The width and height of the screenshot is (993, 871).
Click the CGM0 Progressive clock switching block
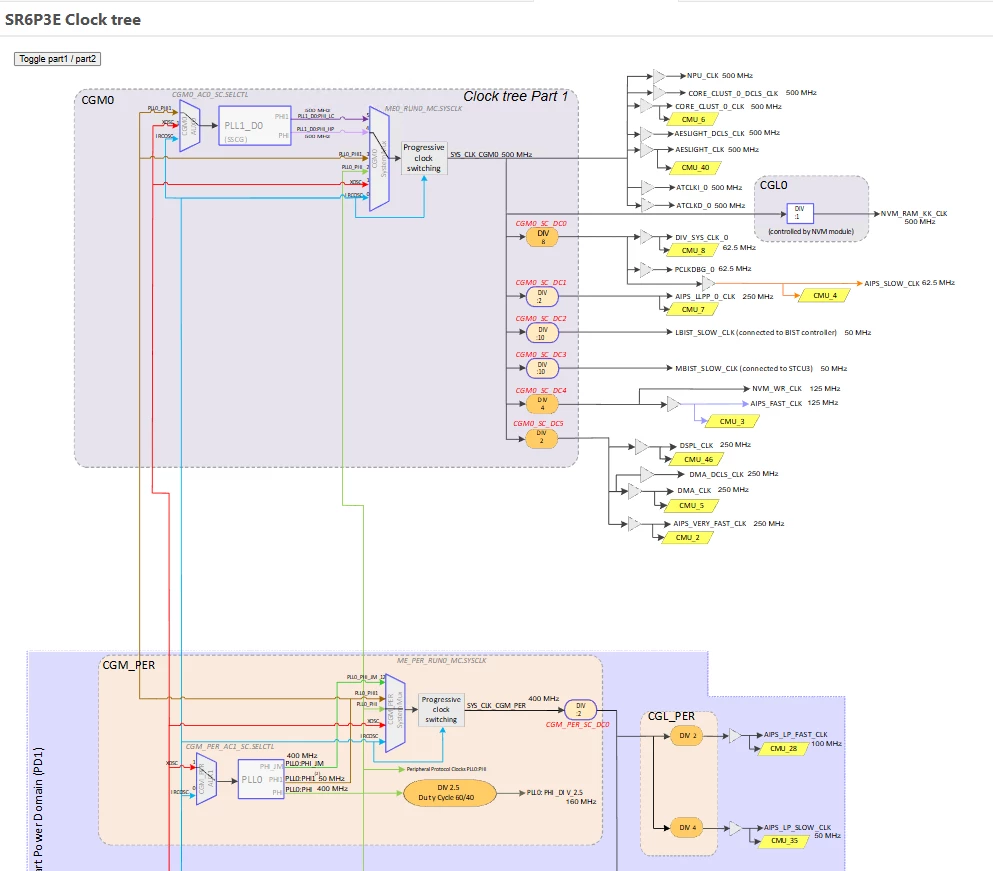[424, 158]
